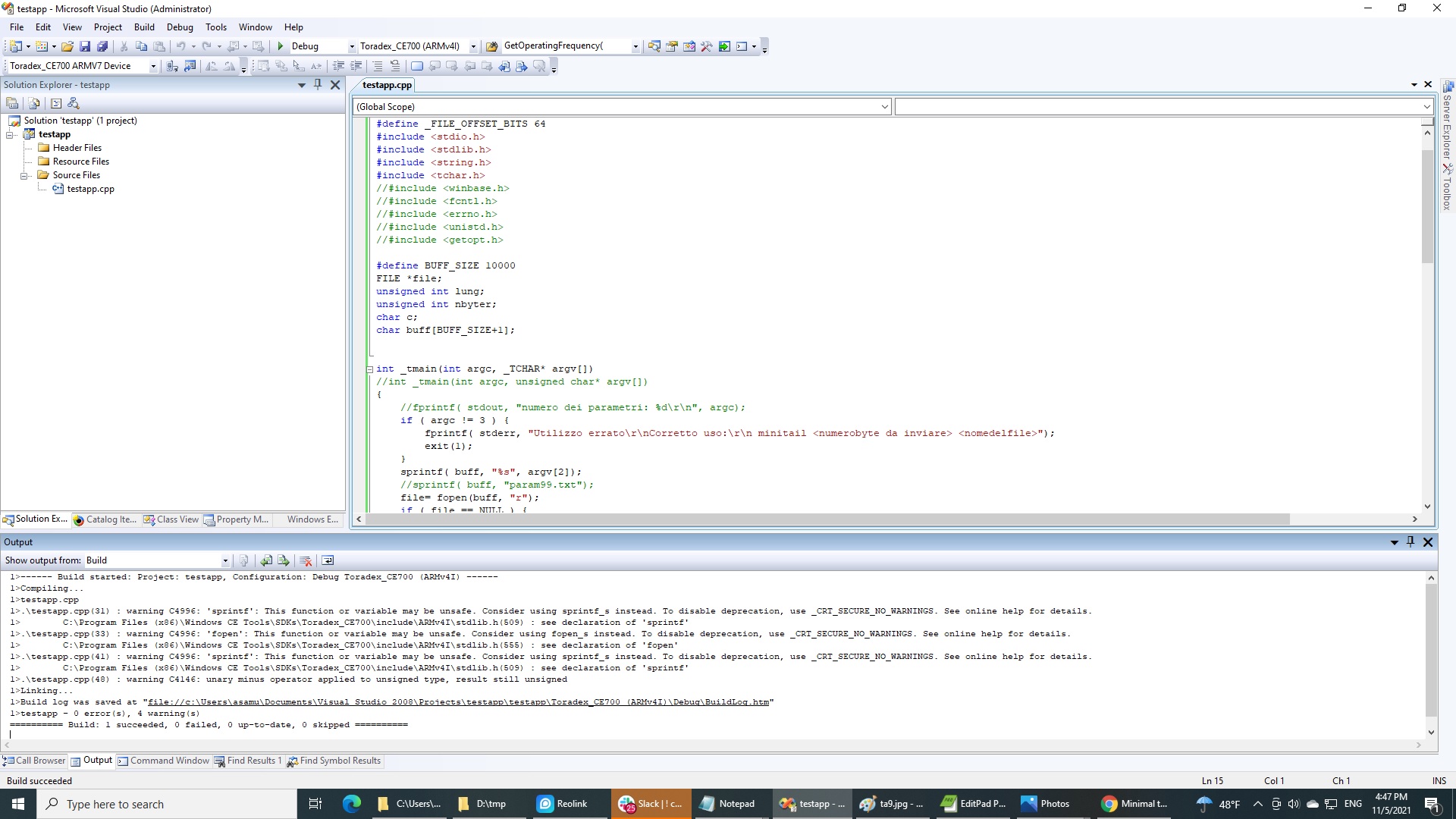Click the View Class Diagram icon

74,103
